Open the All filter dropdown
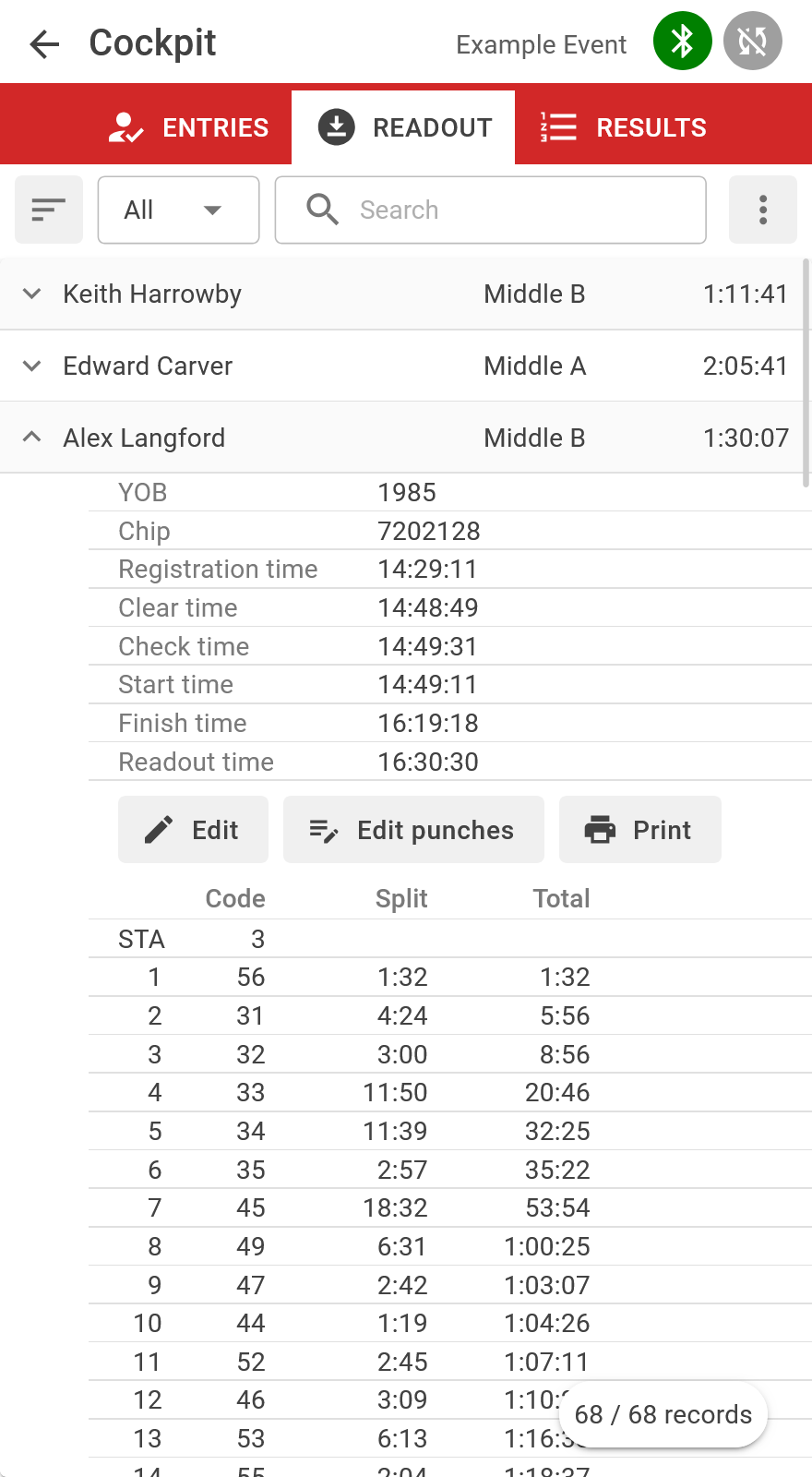 (x=179, y=210)
